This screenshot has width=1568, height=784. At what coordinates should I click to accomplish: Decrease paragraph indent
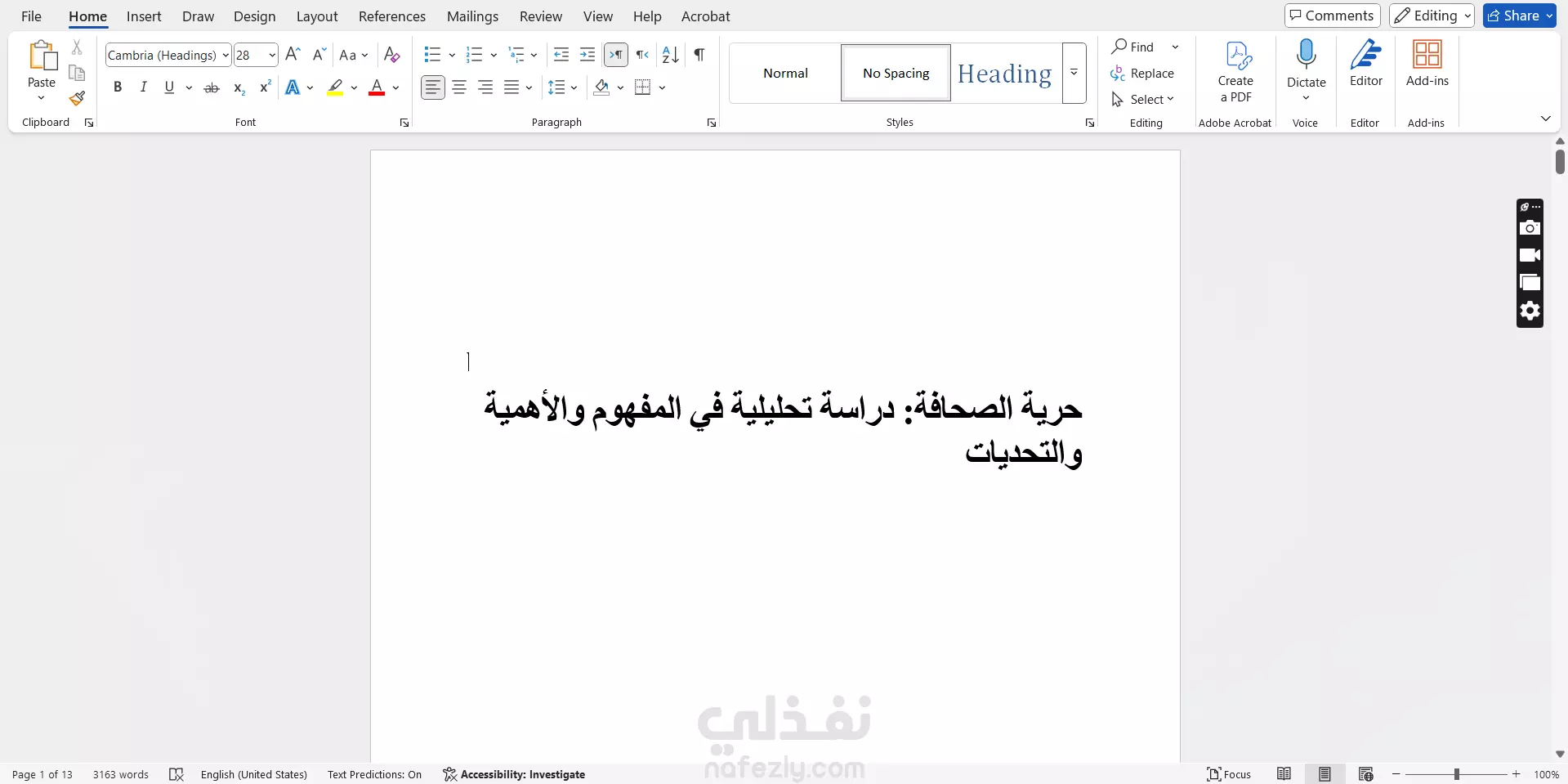click(561, 55)
